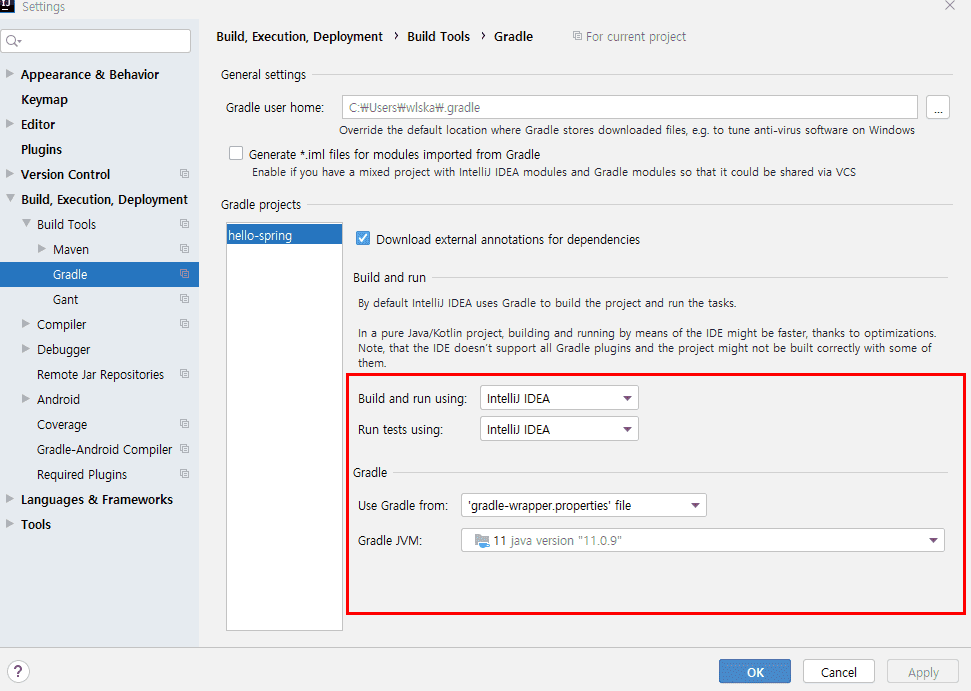The width and height of the screenshot is (971, 691).
Task: Open the Run tests using dropdown
Action: tap(559, 429)
